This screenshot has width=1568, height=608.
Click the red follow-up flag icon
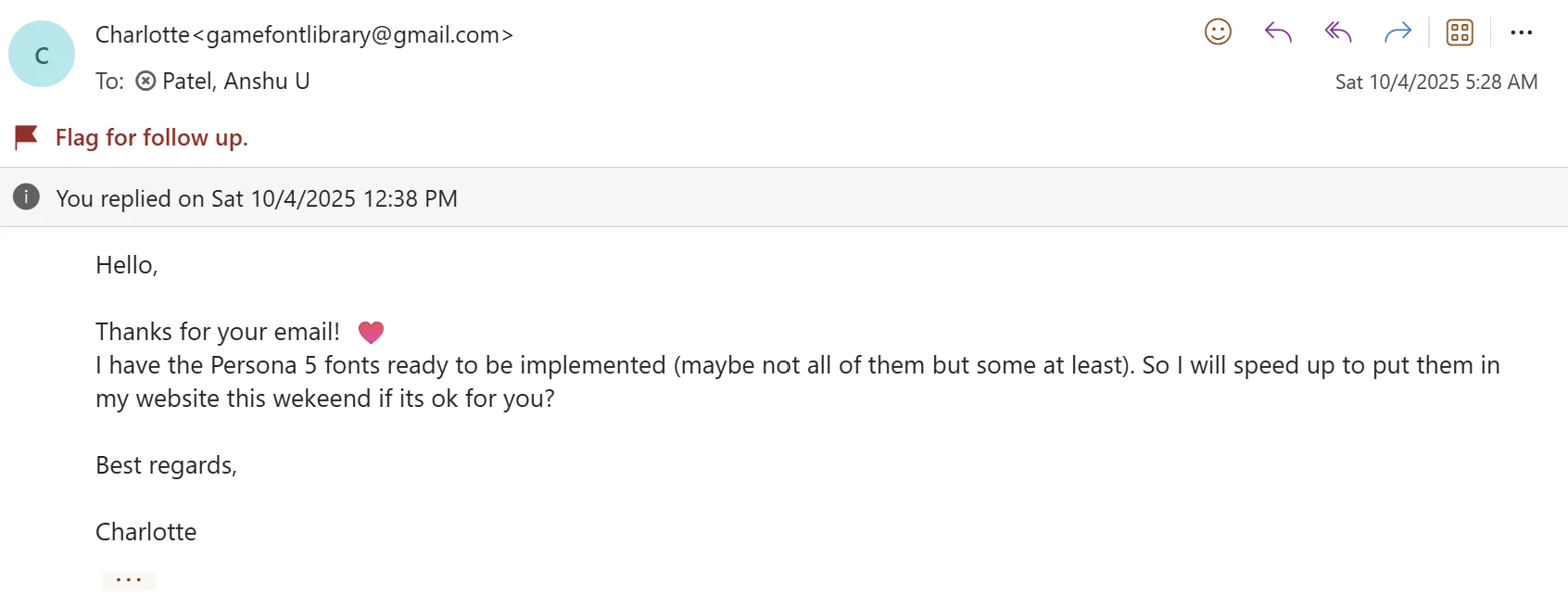[26, 137]
